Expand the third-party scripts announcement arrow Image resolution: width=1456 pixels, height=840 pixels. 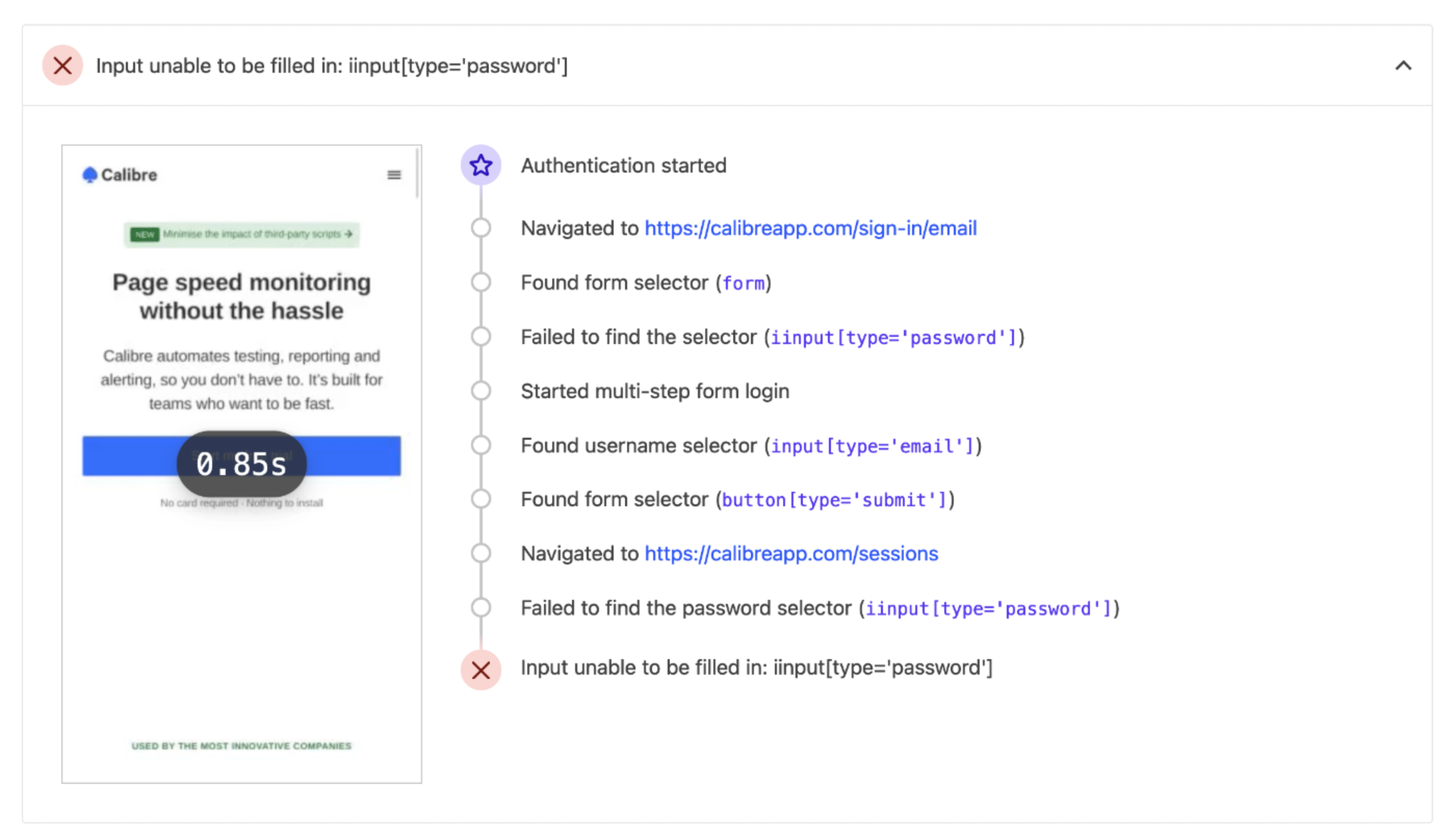(x=348, y=234)
